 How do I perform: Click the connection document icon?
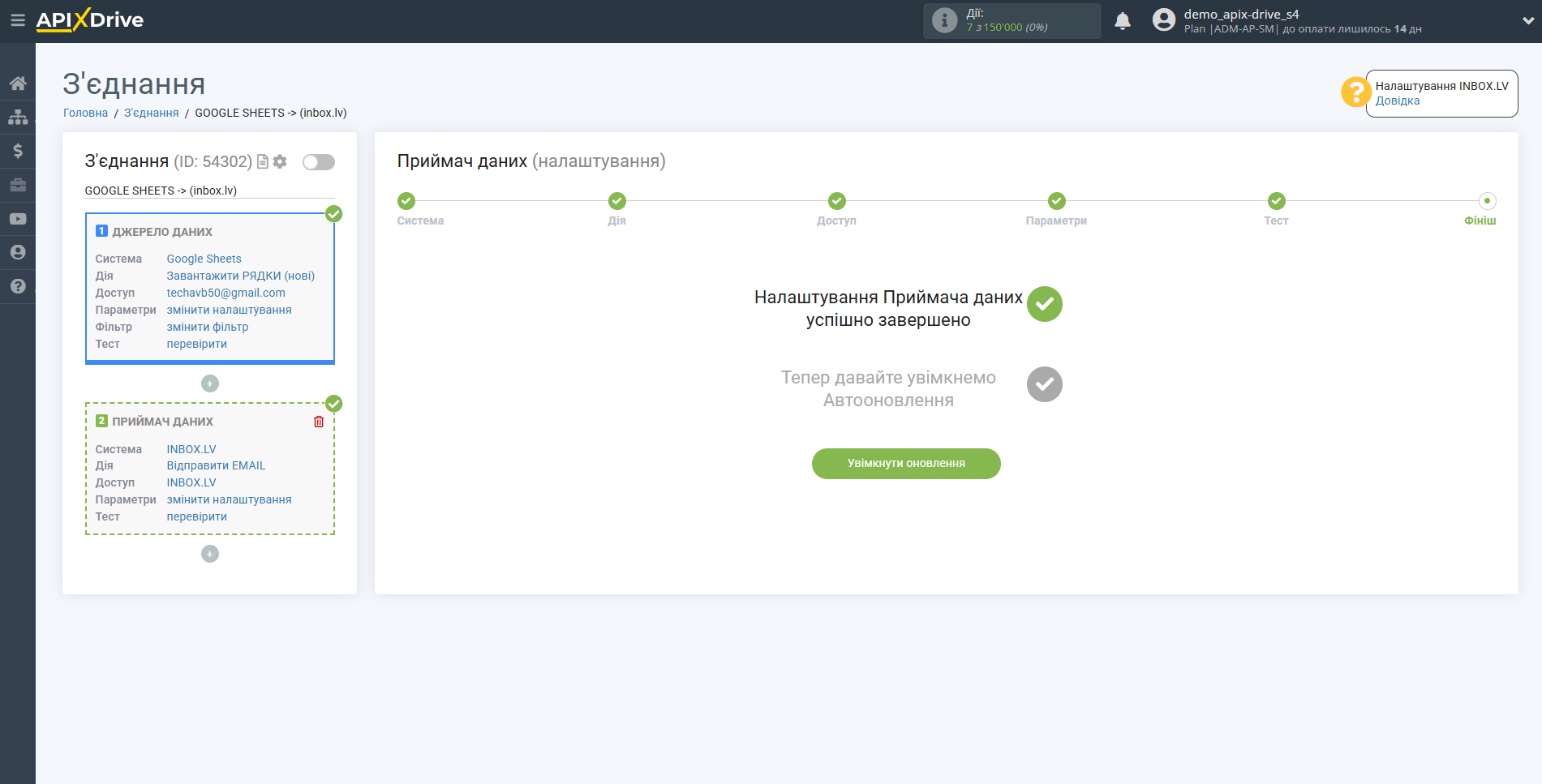tap(263, 162)
